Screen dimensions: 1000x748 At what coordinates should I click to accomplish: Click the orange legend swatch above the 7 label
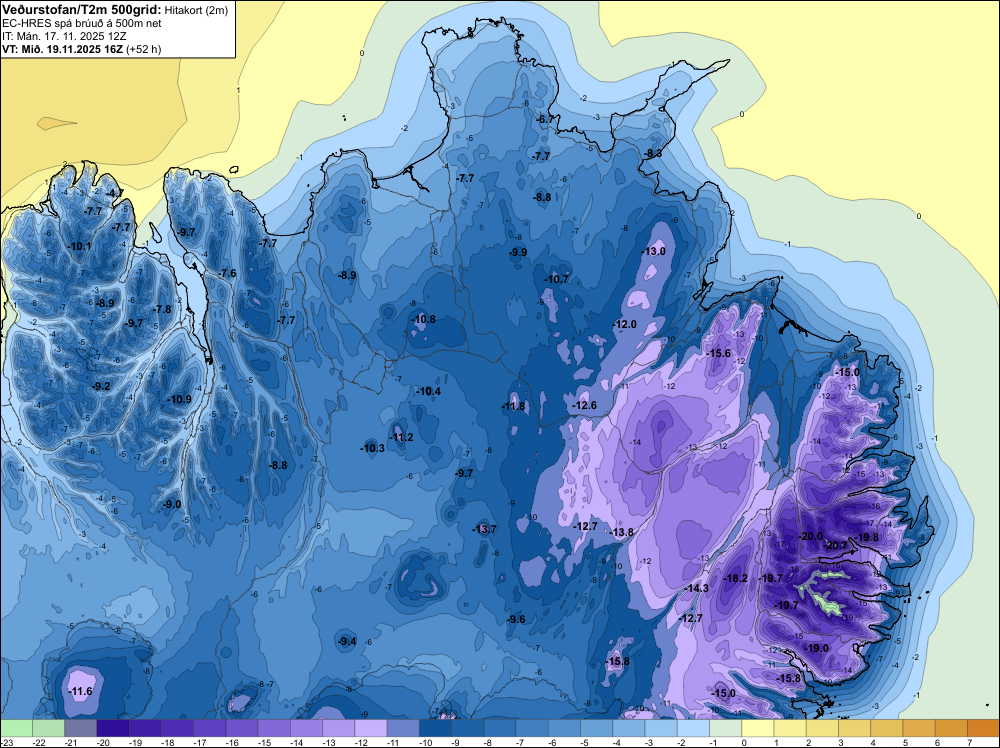click(984, 728)
